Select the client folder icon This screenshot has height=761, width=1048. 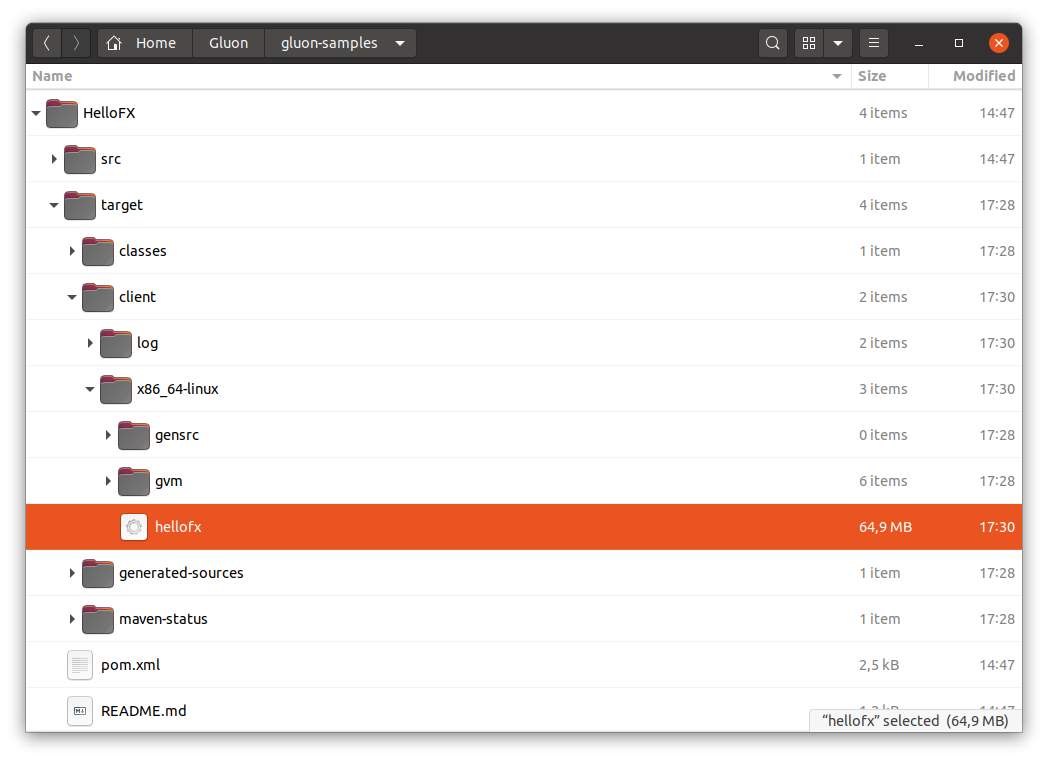(x=98, y=297)
